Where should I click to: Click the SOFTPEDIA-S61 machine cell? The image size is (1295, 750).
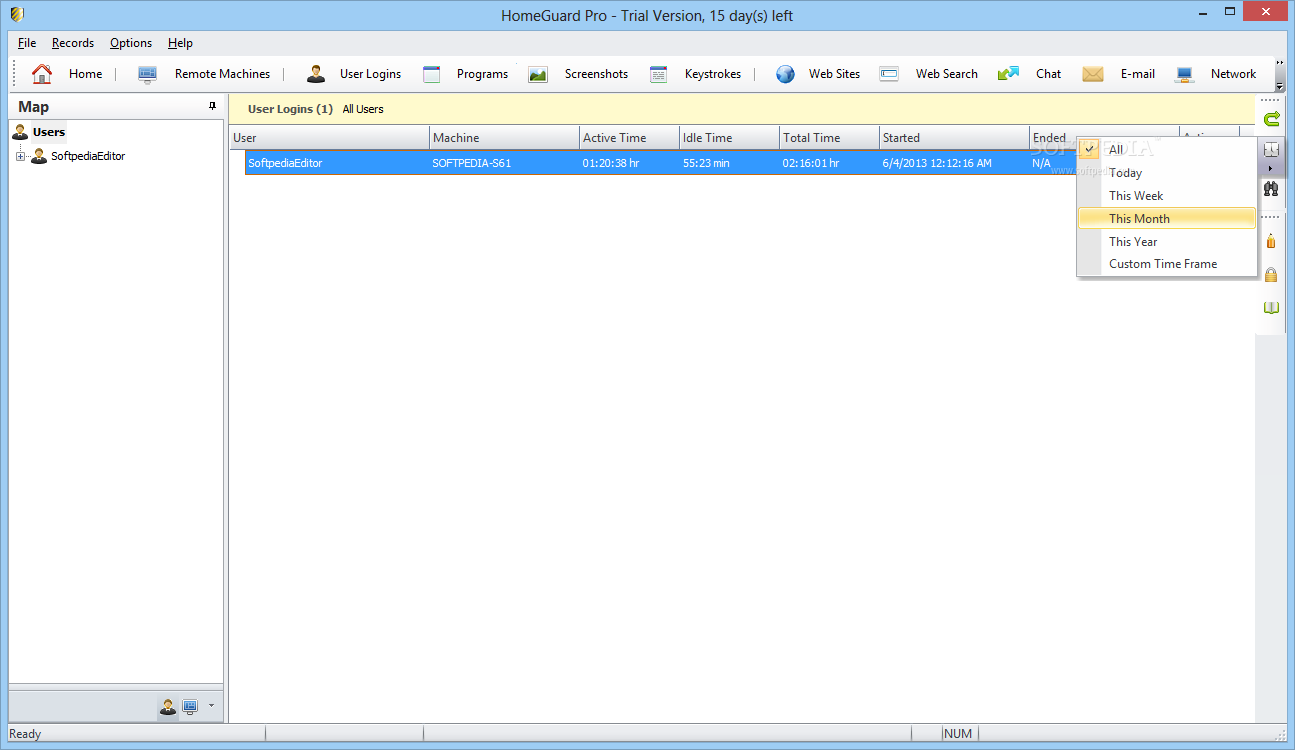point(472,163)
